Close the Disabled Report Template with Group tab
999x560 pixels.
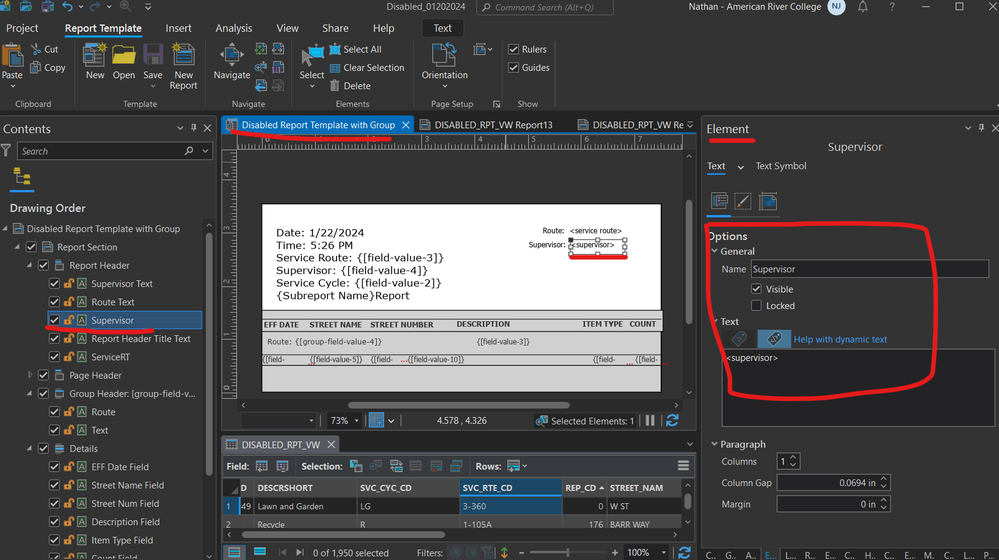405,125
